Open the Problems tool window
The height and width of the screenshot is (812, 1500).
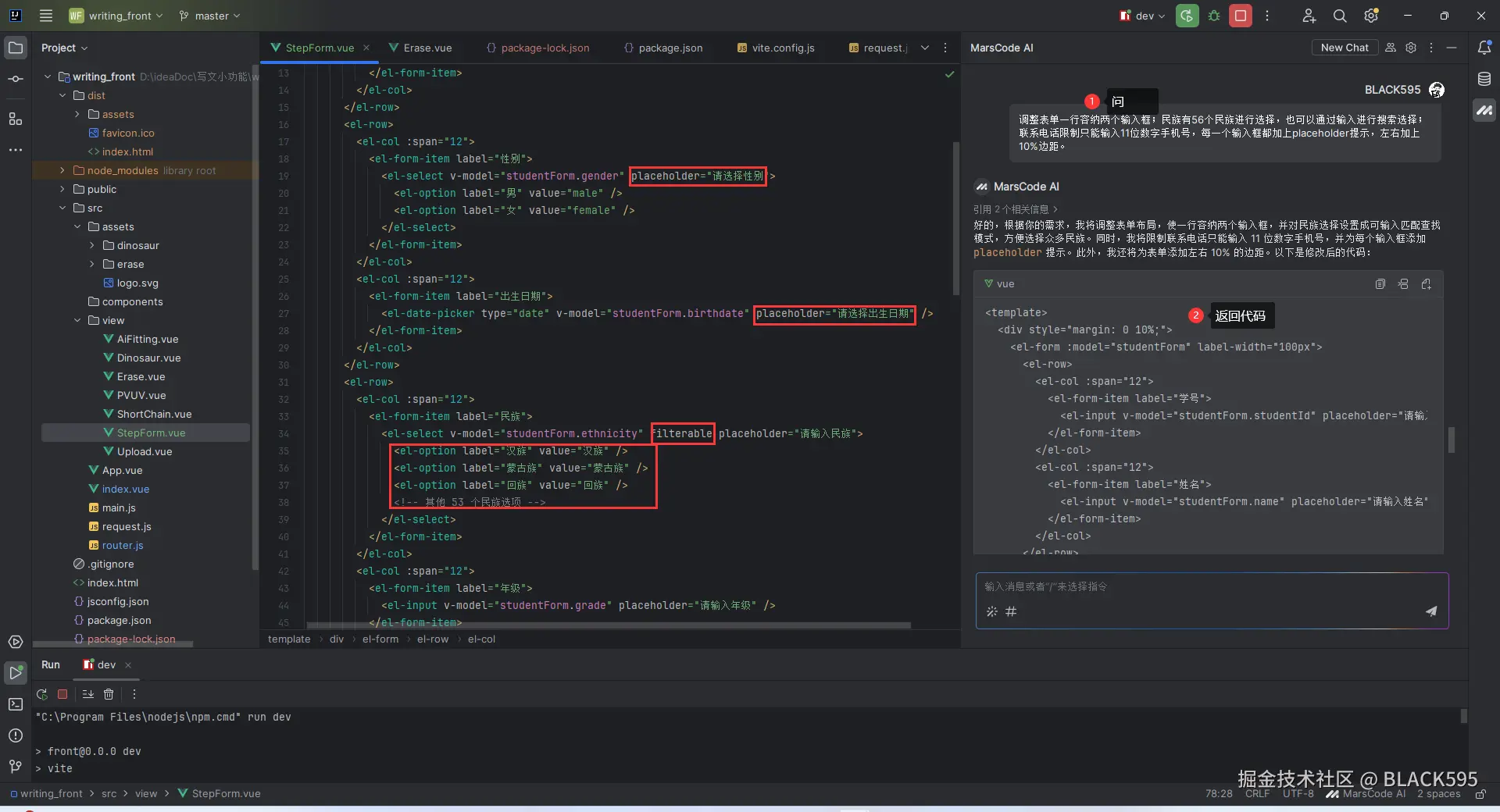coord(16,735)
